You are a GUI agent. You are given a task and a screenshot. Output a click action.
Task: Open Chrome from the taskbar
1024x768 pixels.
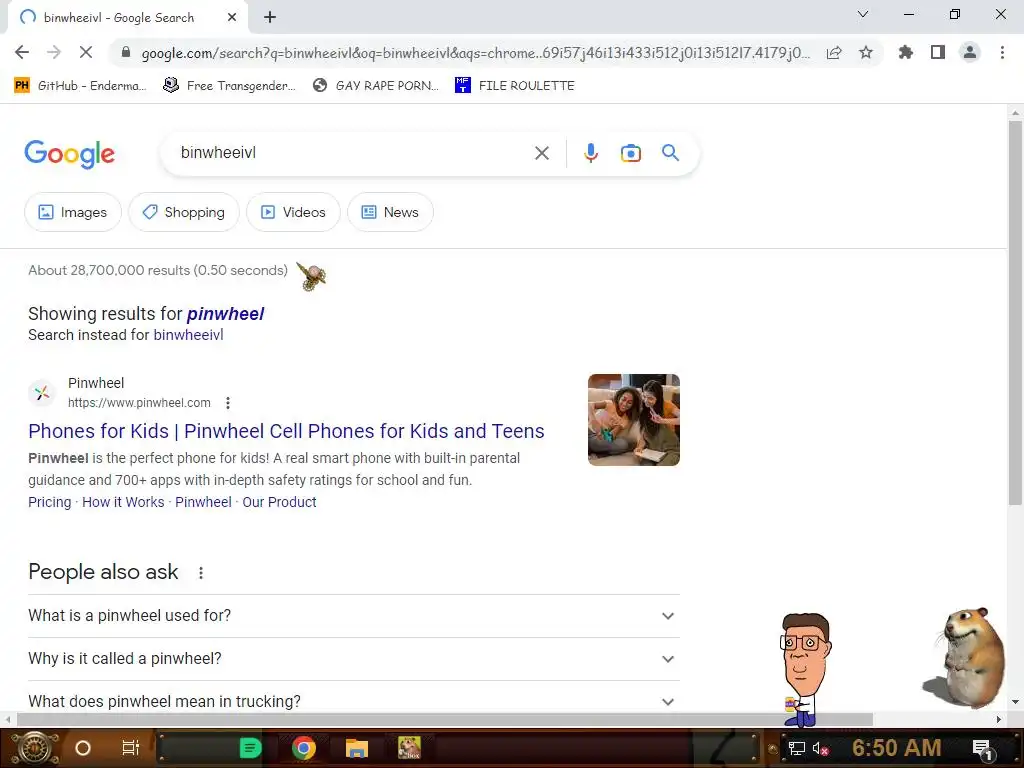[x=304, y=748]
